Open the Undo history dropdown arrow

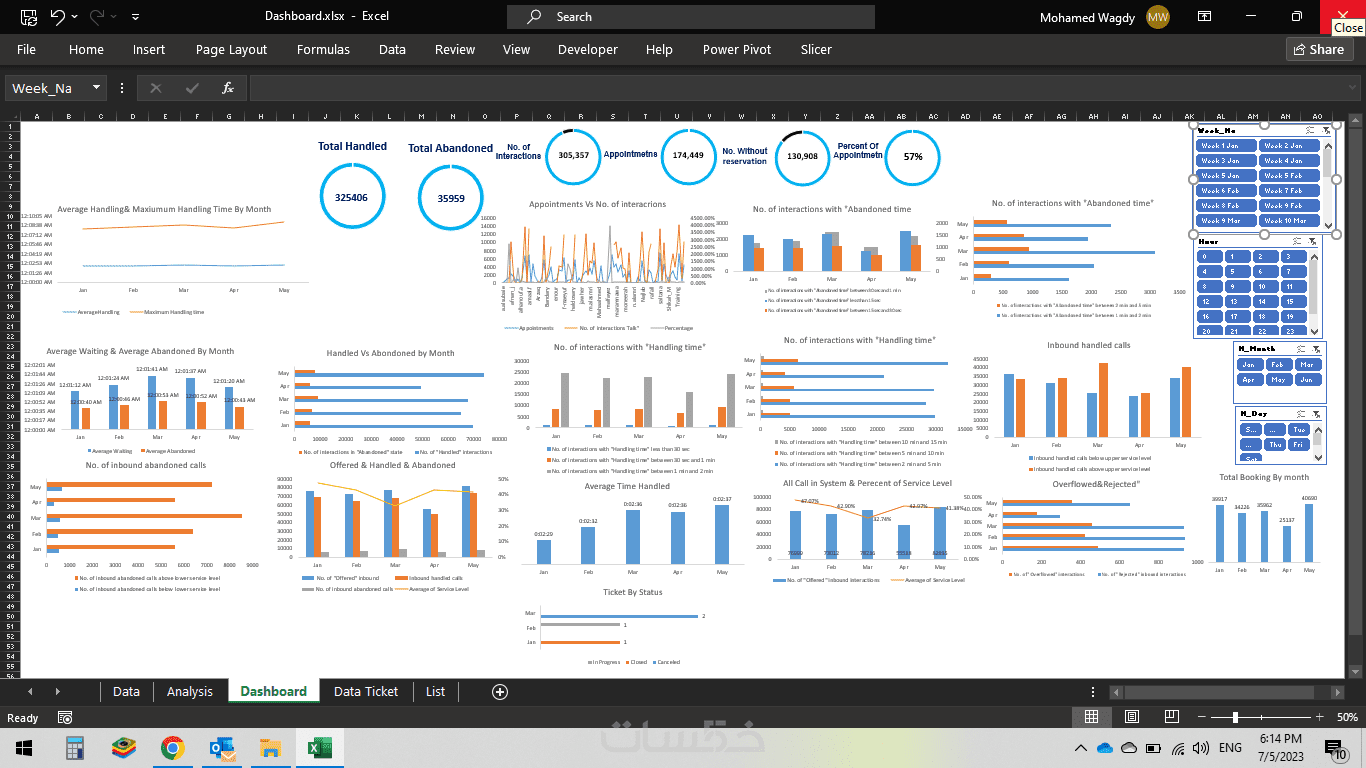coord(75,17)
